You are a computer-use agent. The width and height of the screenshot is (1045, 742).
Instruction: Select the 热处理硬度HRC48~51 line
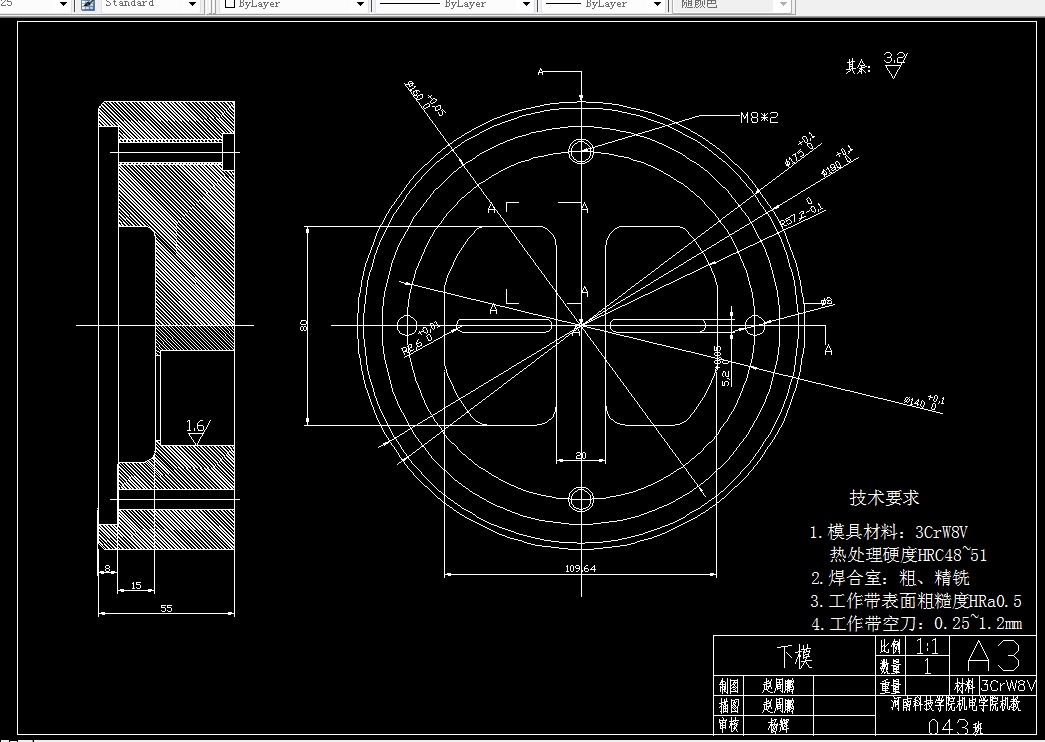pos(908,555)
